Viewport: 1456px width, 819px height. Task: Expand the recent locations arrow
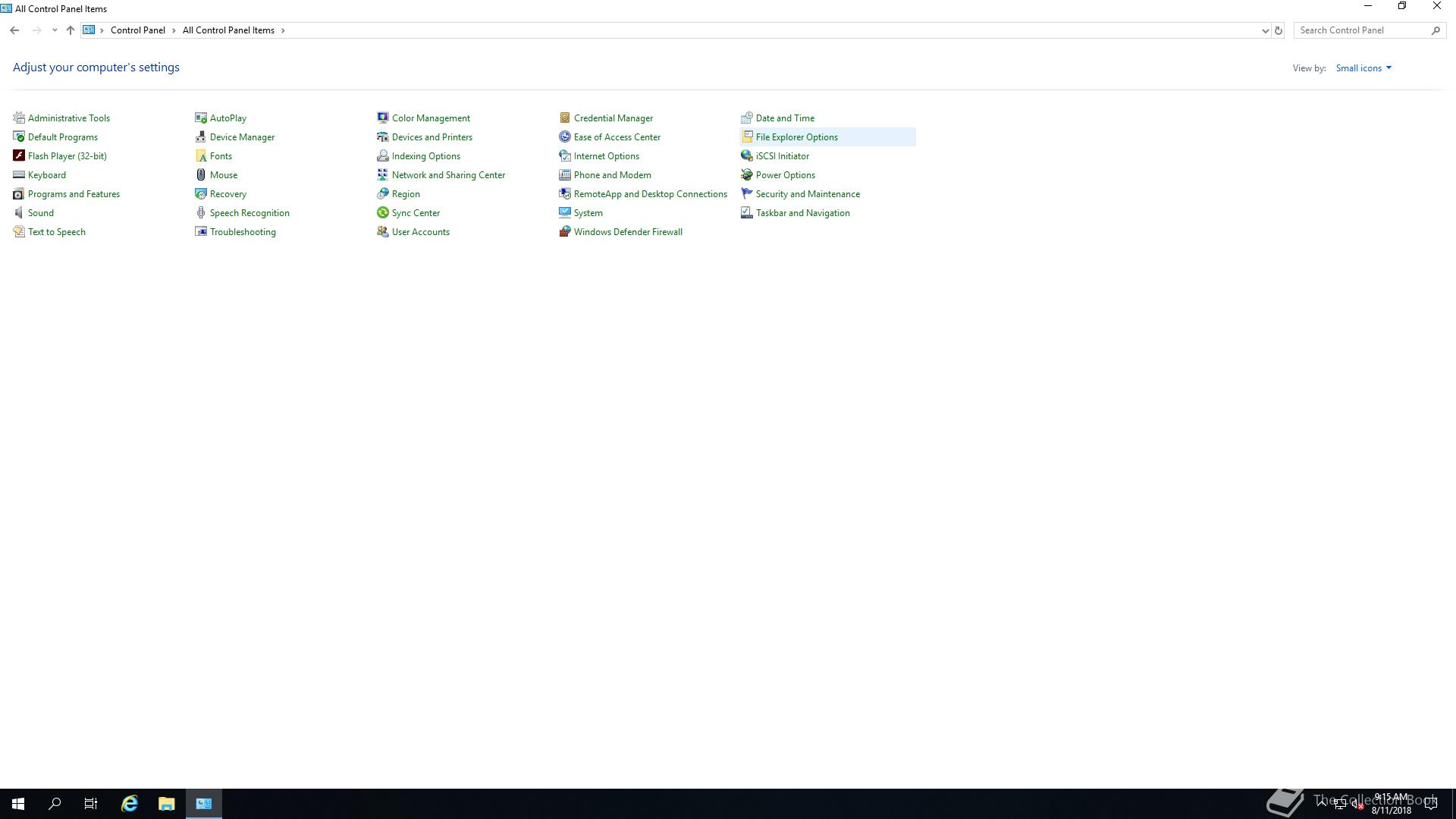point(55,30)
